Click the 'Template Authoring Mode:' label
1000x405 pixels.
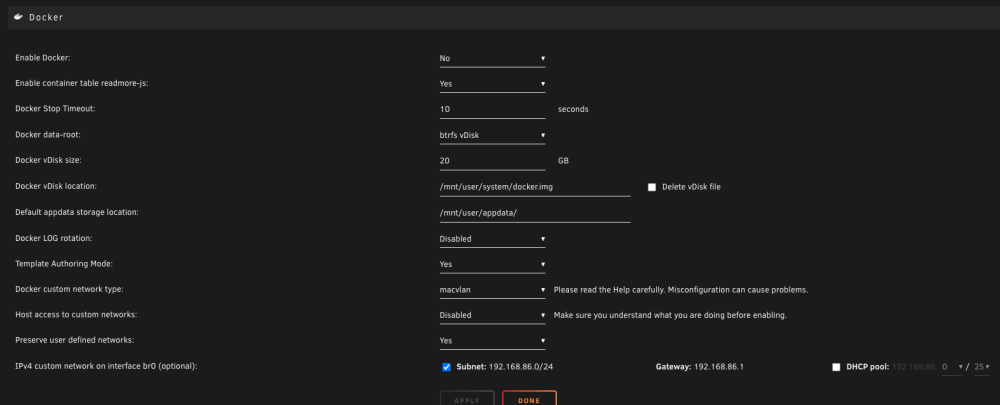64,263
